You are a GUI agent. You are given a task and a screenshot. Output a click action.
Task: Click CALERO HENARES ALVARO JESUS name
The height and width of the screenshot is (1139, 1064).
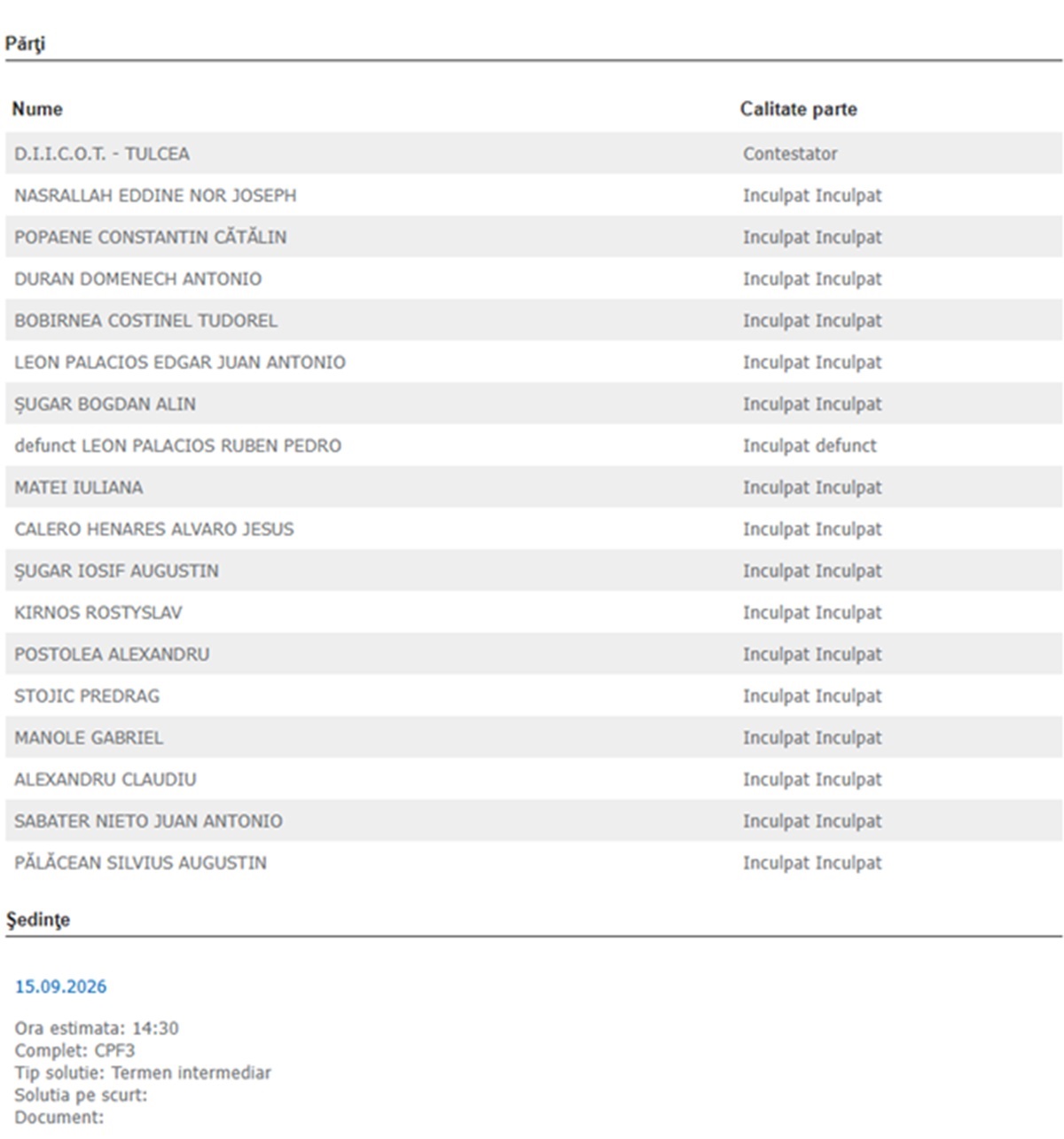click(154, 529)
